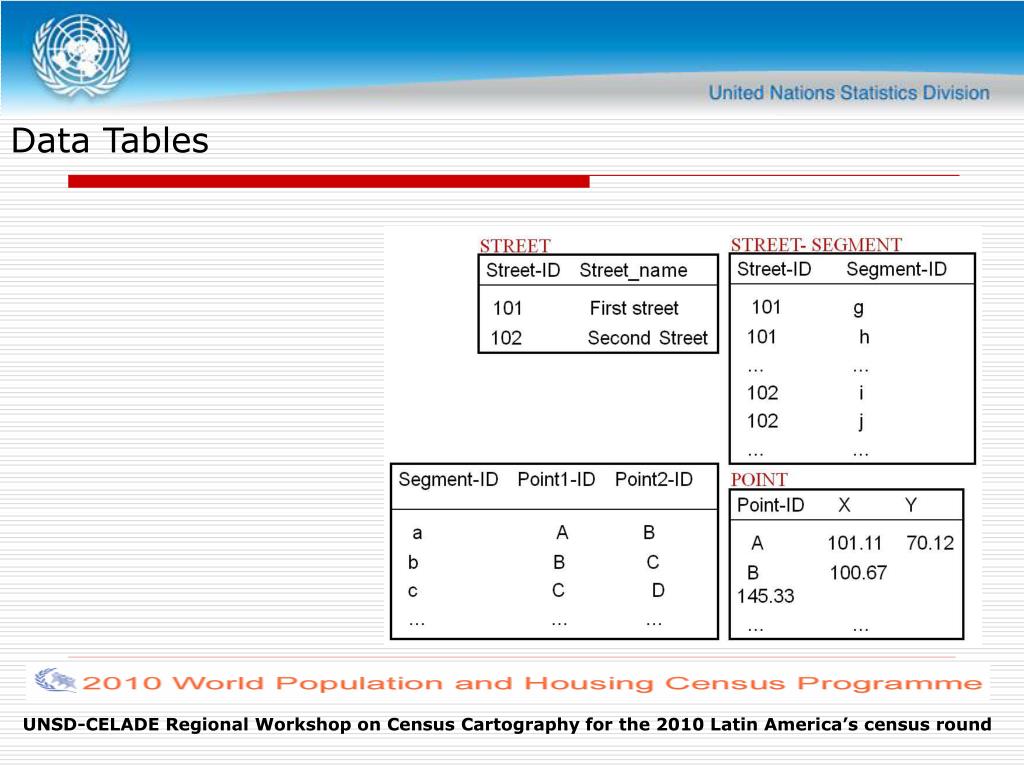Click segment value 'j'
Image resolution: width=1024 pixels, height=768 pixels.
tap(861, 422)
